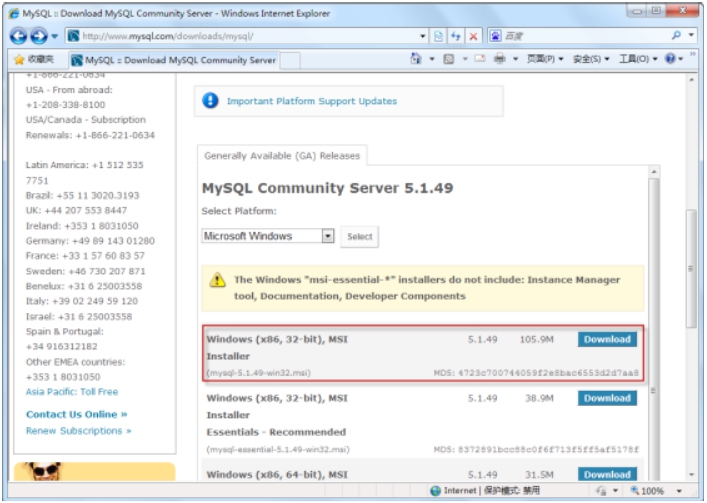Expand the Home button dropdown arrow

[x=432, y=59]
